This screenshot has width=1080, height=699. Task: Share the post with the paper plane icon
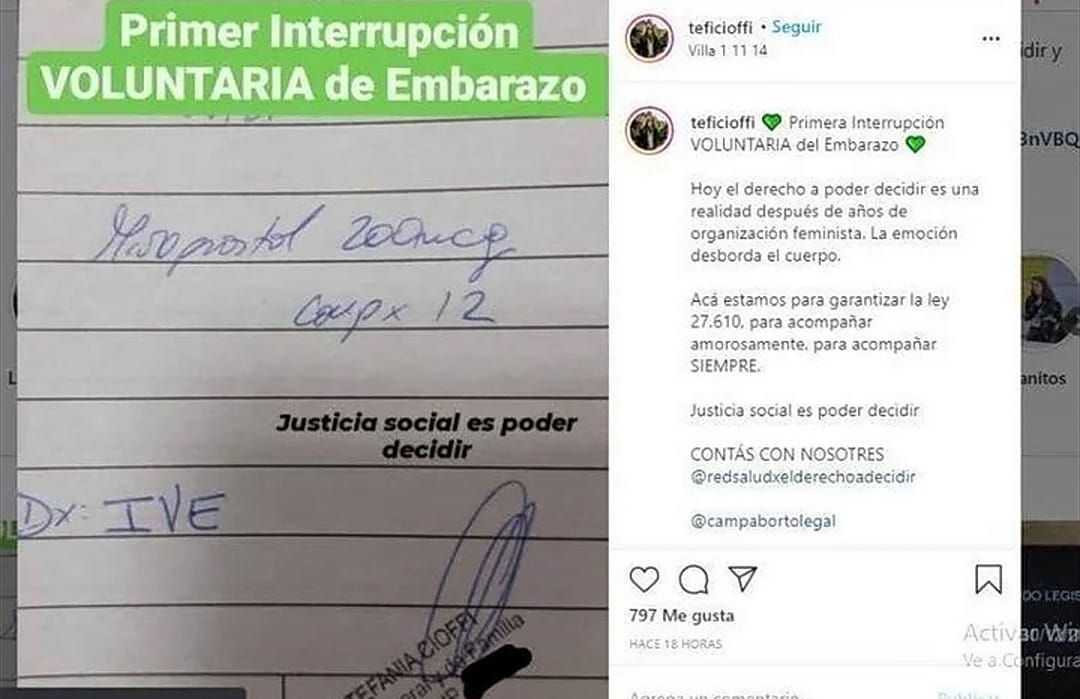(x=742, y=578)
